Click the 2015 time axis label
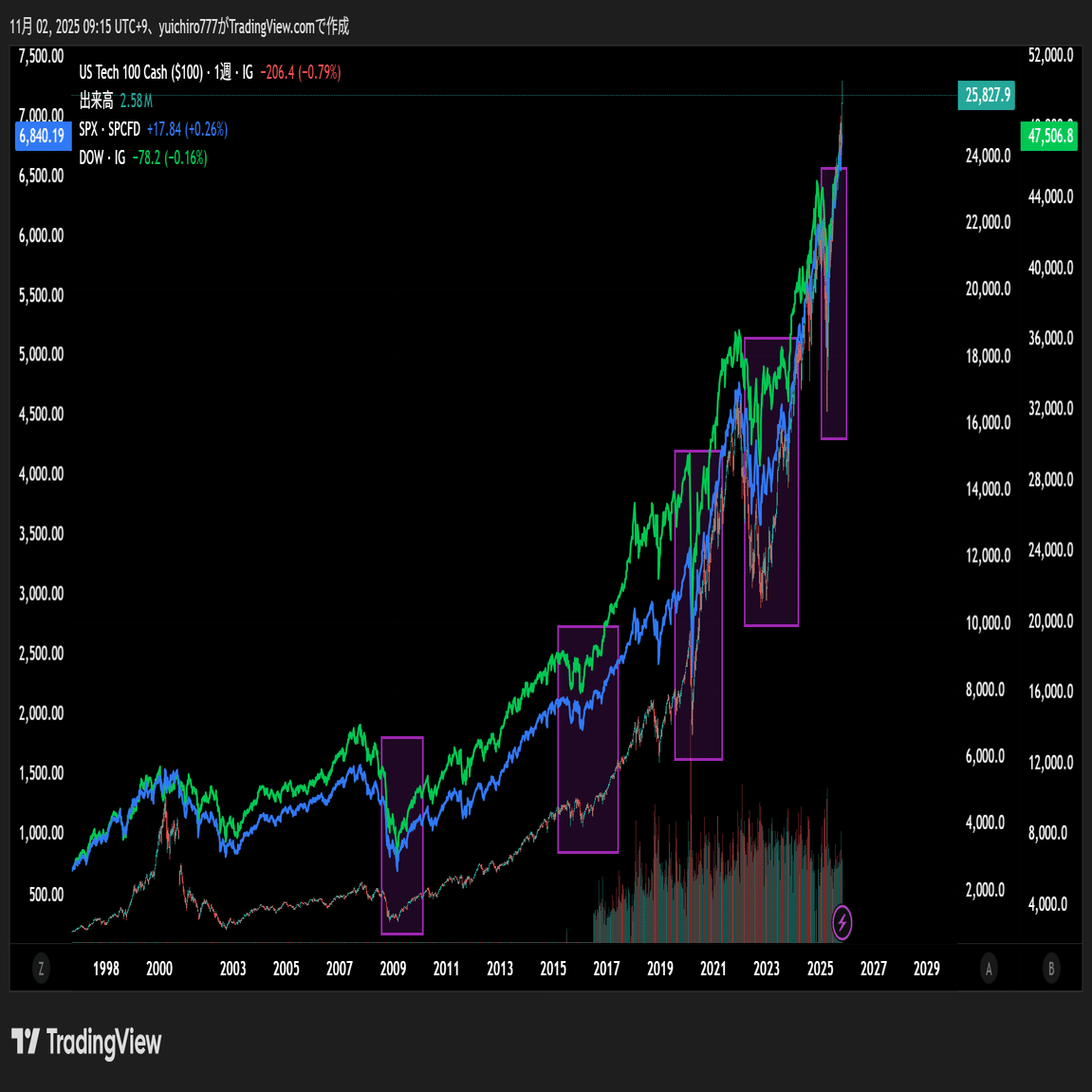The height and width of the screenshot is (1092, 1092). tap(553, 968)
